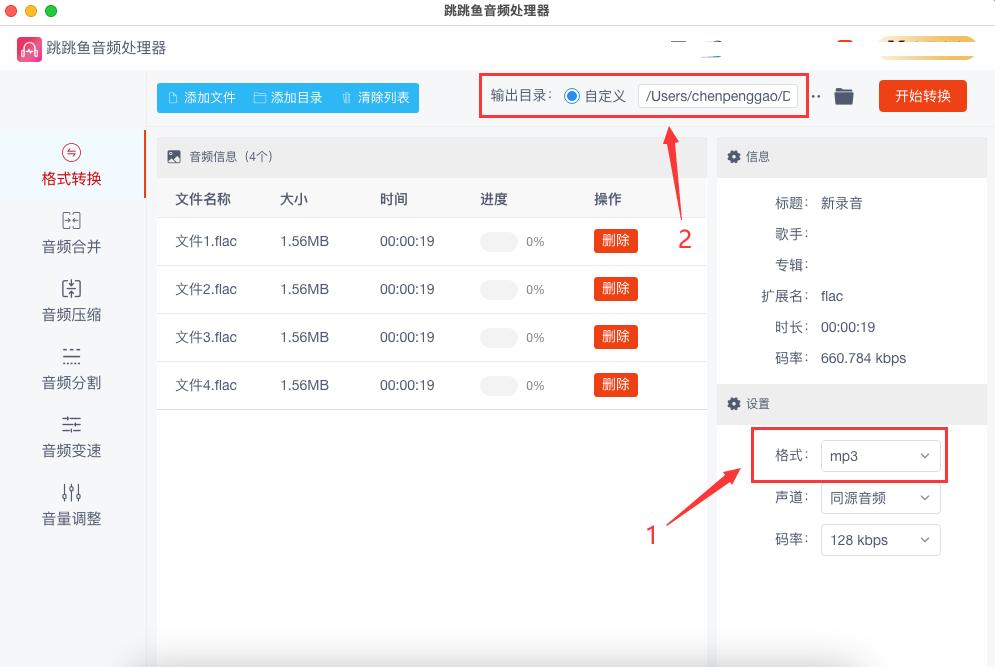Image resolution: width=995 pixels, height=667 pixels.
Task: Open the 音频合并 tool
Action: point(70,230)
